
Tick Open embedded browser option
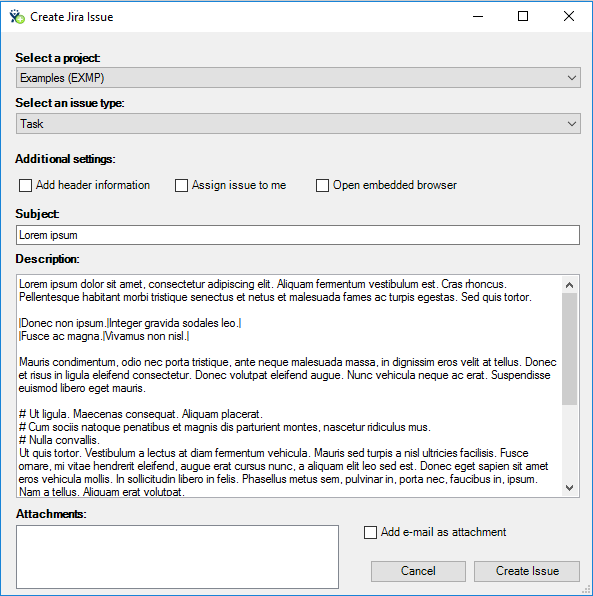pyautogui.click(x=322, y=185)
